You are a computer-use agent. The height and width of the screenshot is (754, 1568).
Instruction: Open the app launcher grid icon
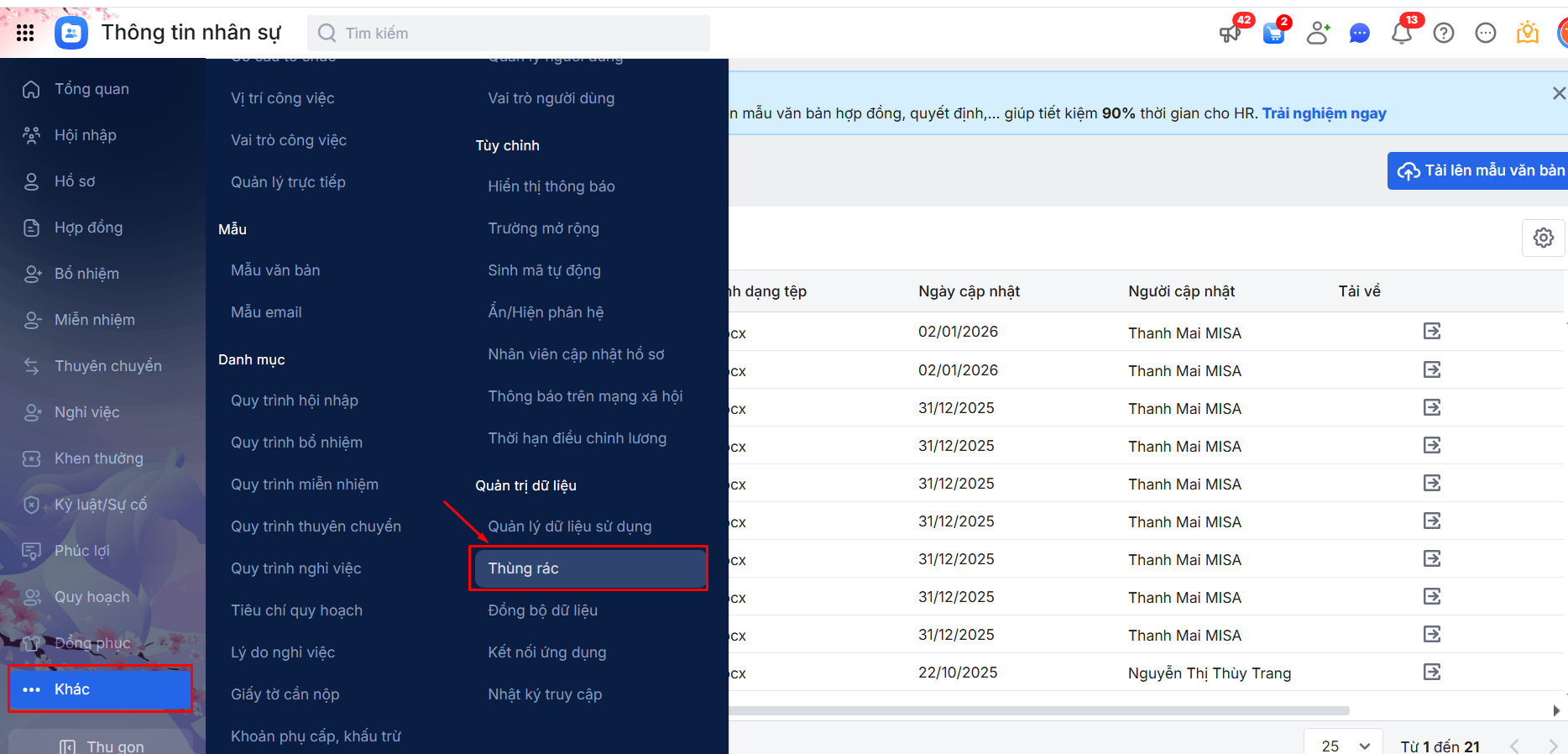pos(25,33)
